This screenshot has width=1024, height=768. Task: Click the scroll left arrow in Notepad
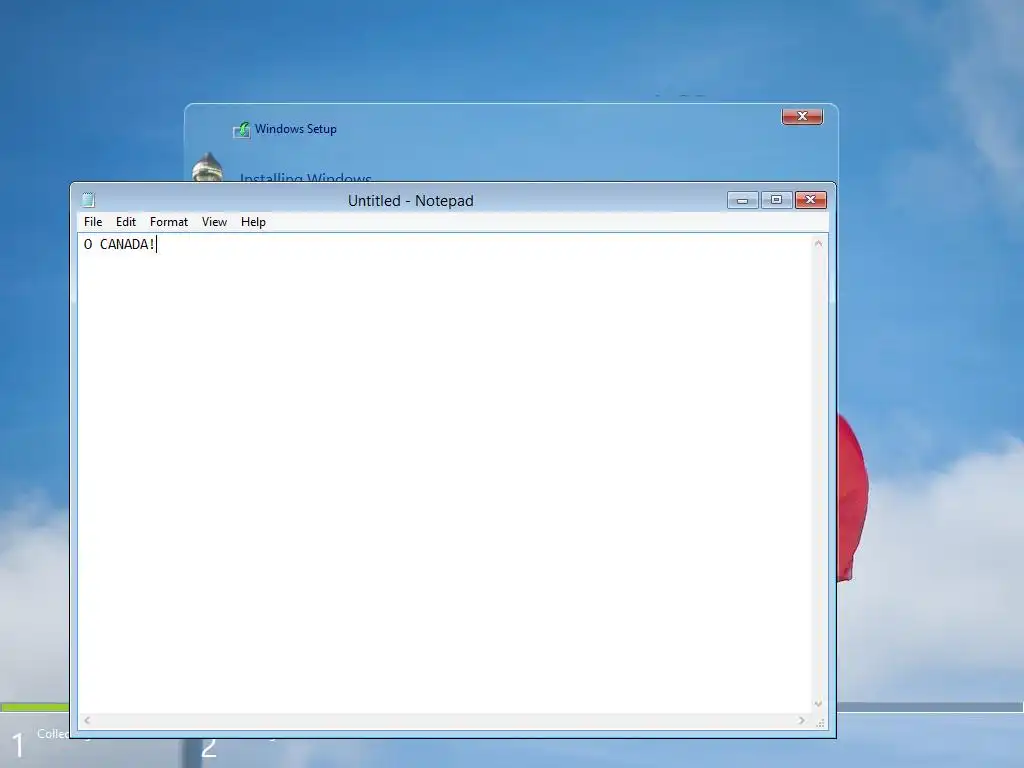coord(87,720)
